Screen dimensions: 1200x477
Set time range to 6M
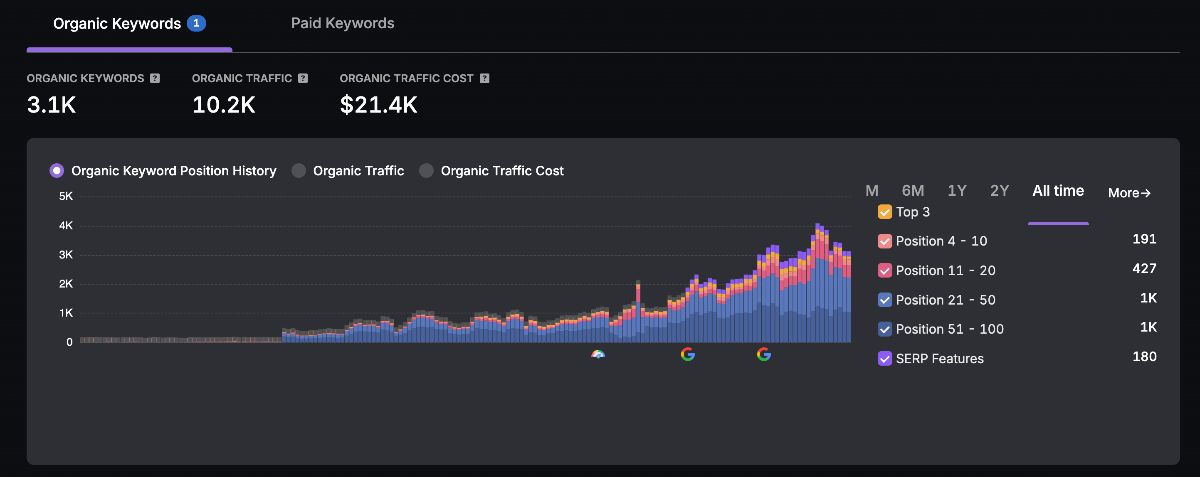click(x=912, y=191)
